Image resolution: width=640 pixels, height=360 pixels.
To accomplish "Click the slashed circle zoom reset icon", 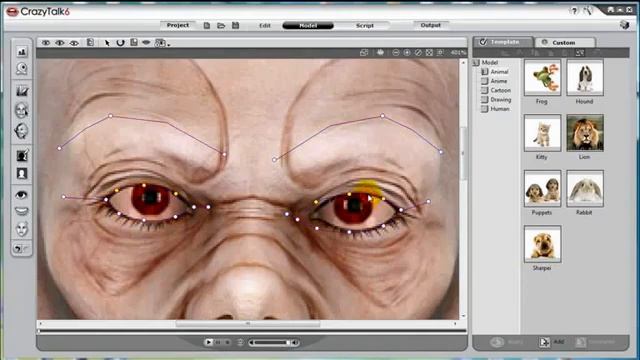I will (x=418, y=53).
